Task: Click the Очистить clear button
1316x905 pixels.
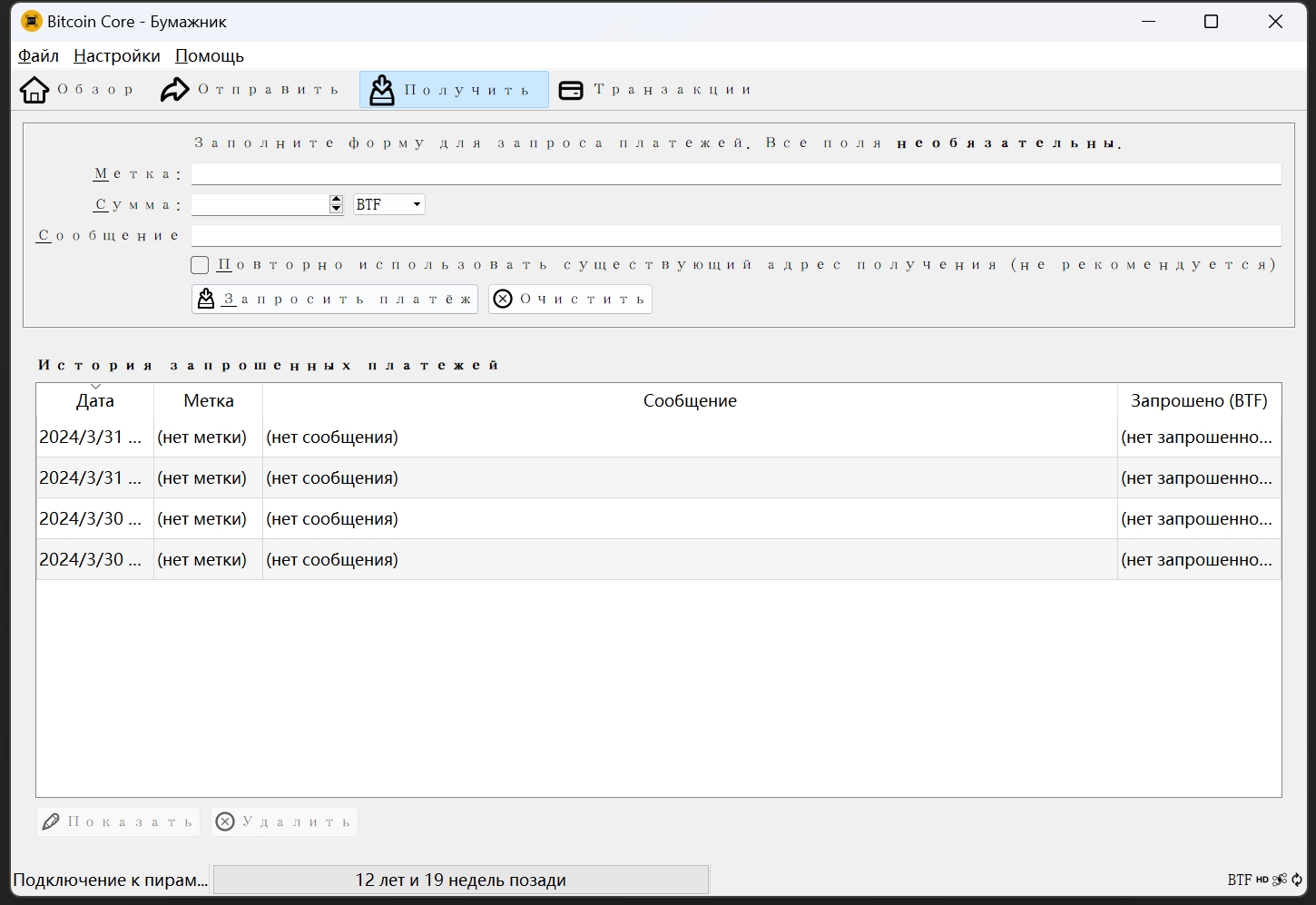Action: pos(570,299)
